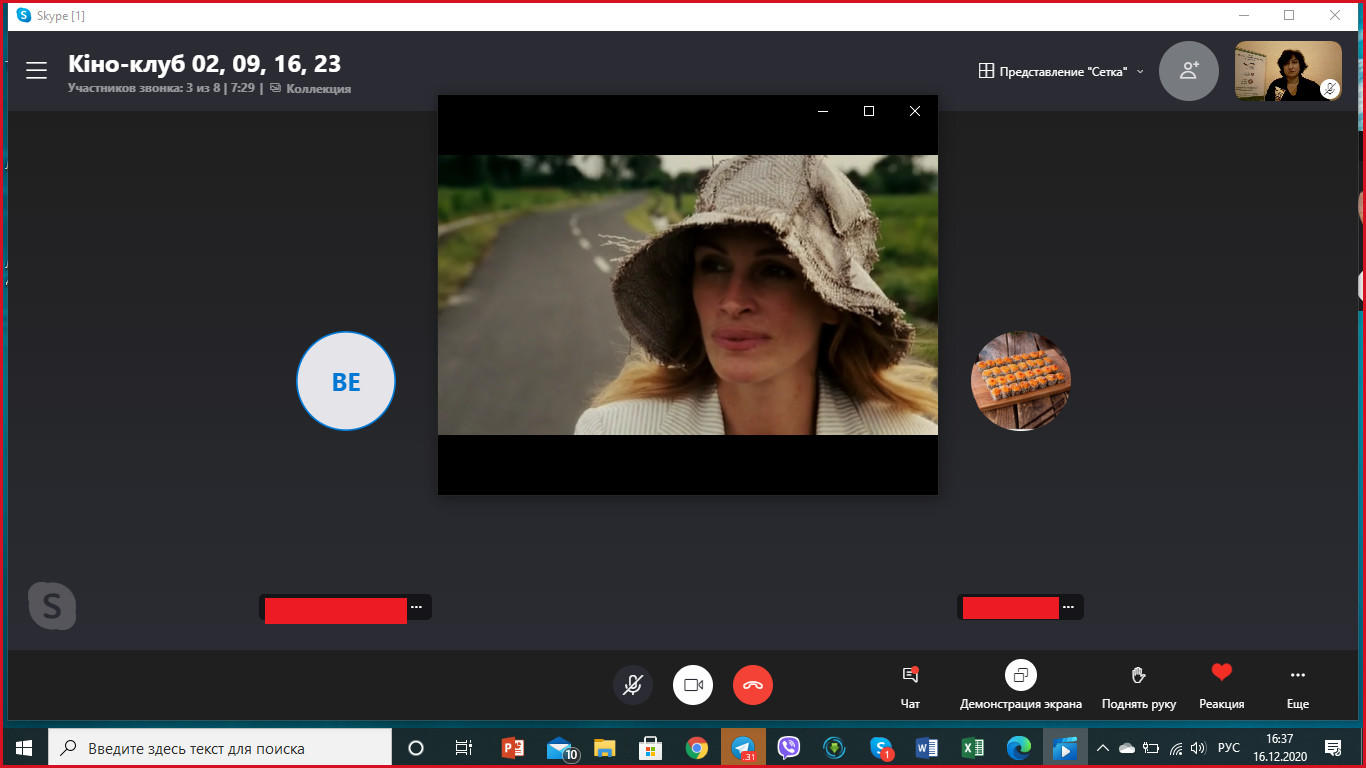This screenshot has width=1366, height=768.
Task: Open options dots beside sushi-avatar participant's name
Action: 1069,607
